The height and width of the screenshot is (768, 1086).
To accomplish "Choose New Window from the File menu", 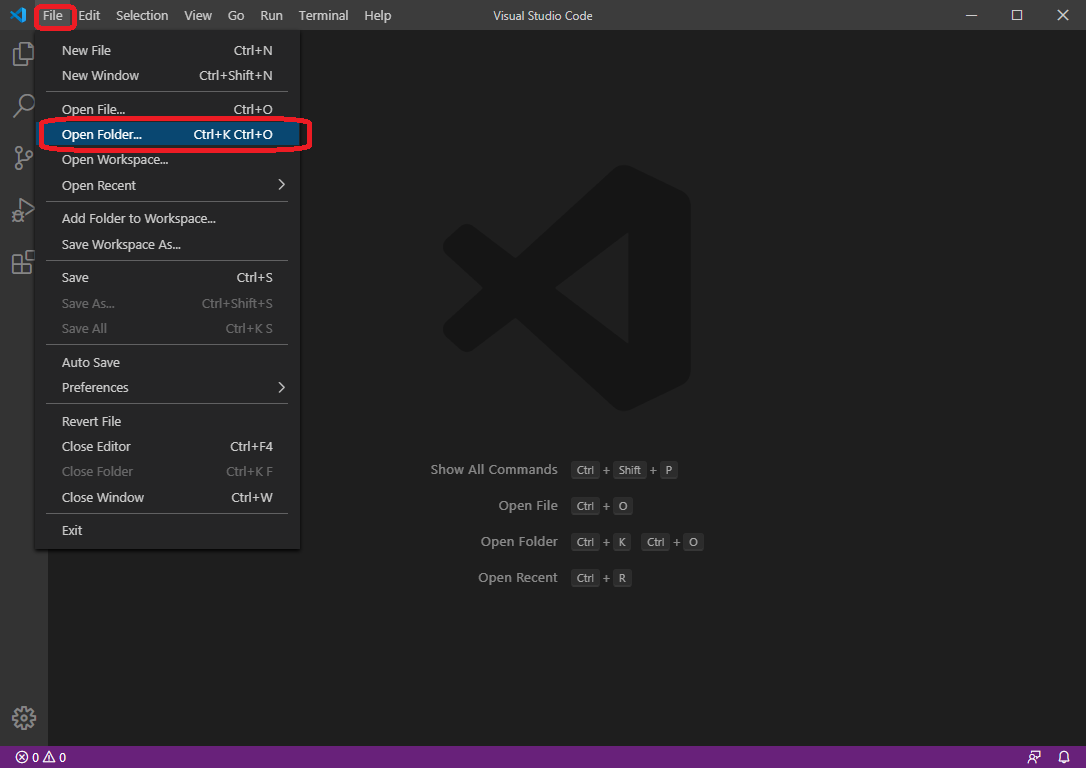I will (x=167, y=75).
